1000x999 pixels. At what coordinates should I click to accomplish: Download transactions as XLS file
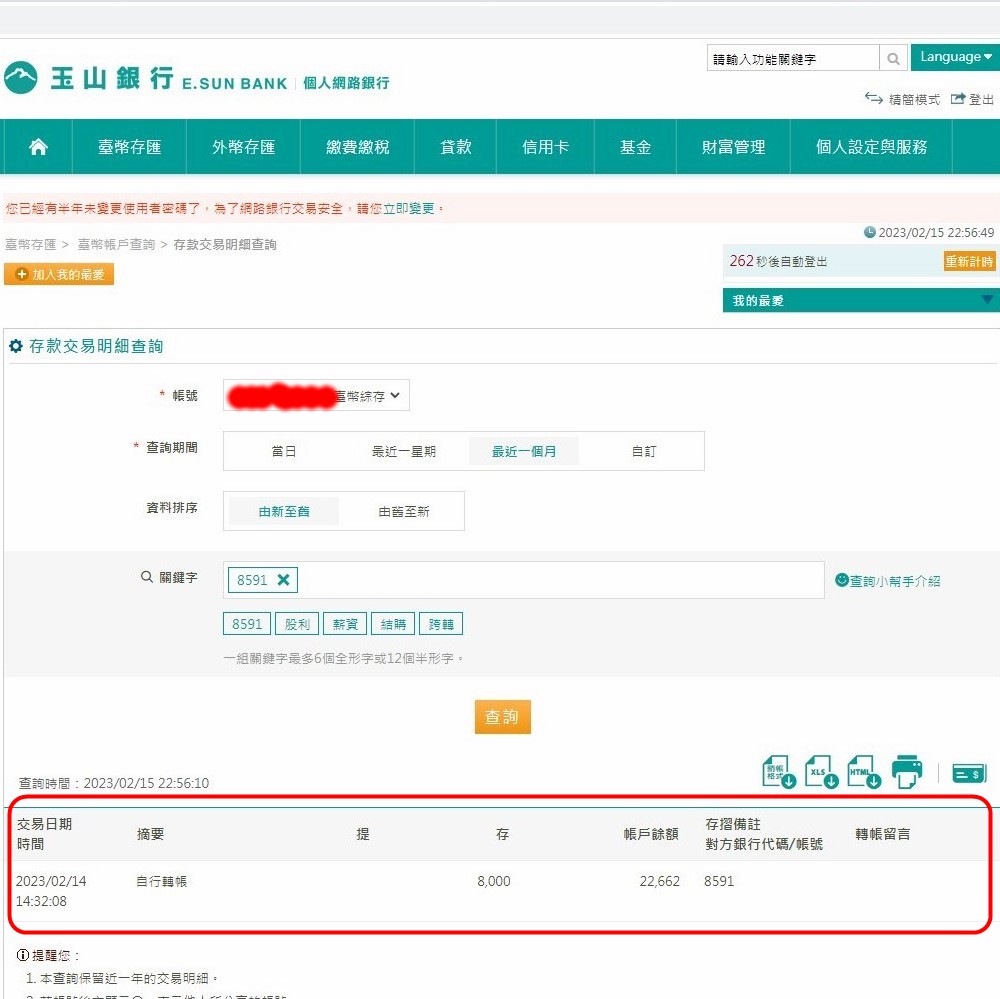(821, 772)
